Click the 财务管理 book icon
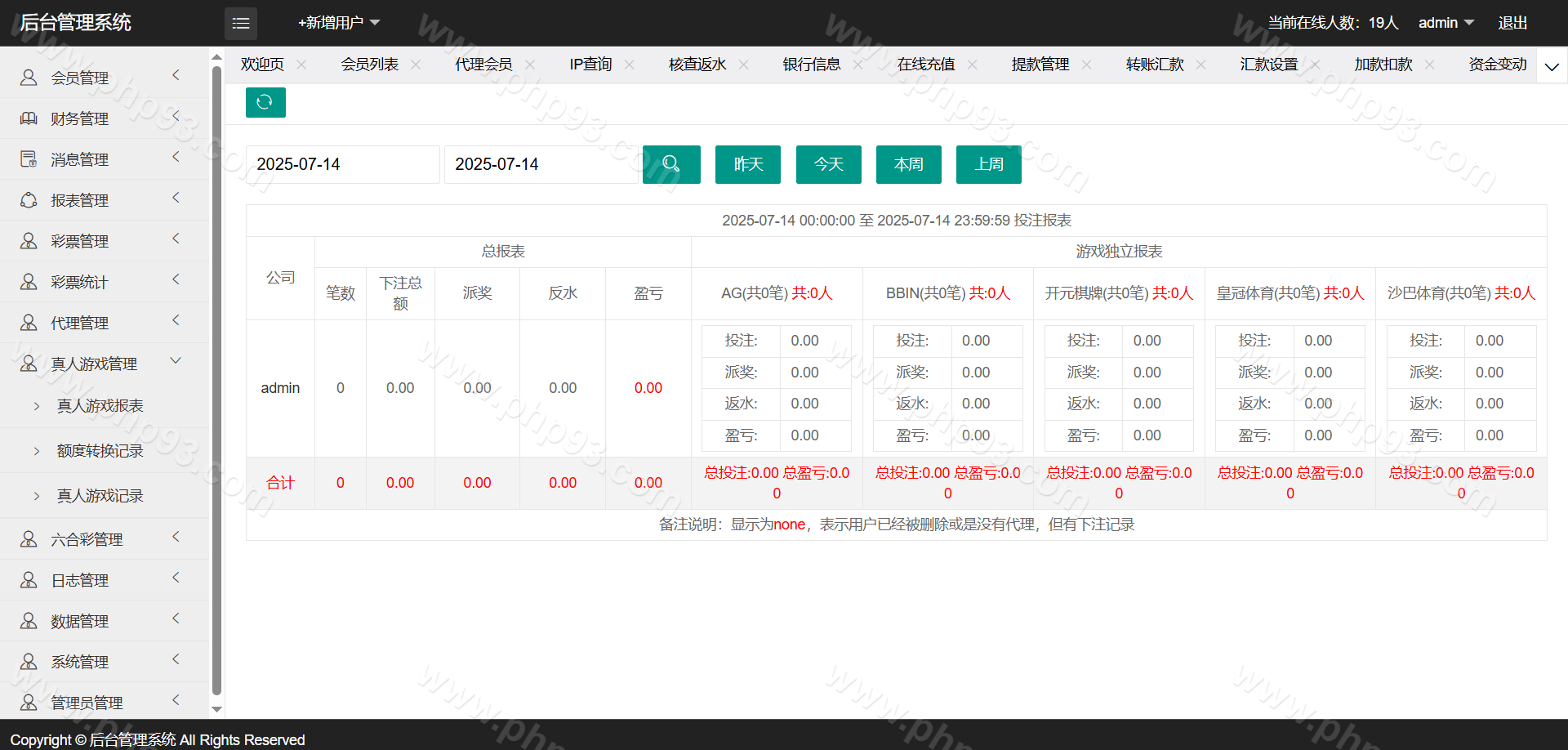The width and height of the screenshot is (1568, 750). point(29,118)
